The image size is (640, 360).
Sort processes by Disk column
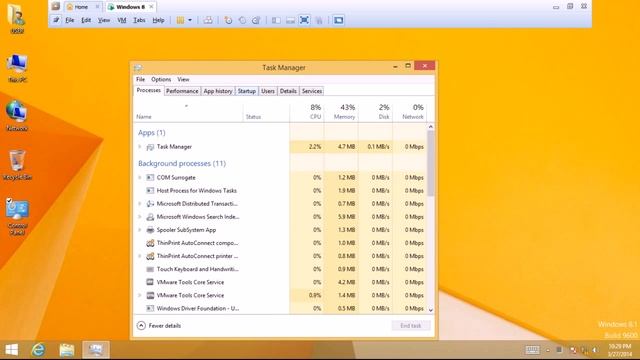tap(376, 112)
